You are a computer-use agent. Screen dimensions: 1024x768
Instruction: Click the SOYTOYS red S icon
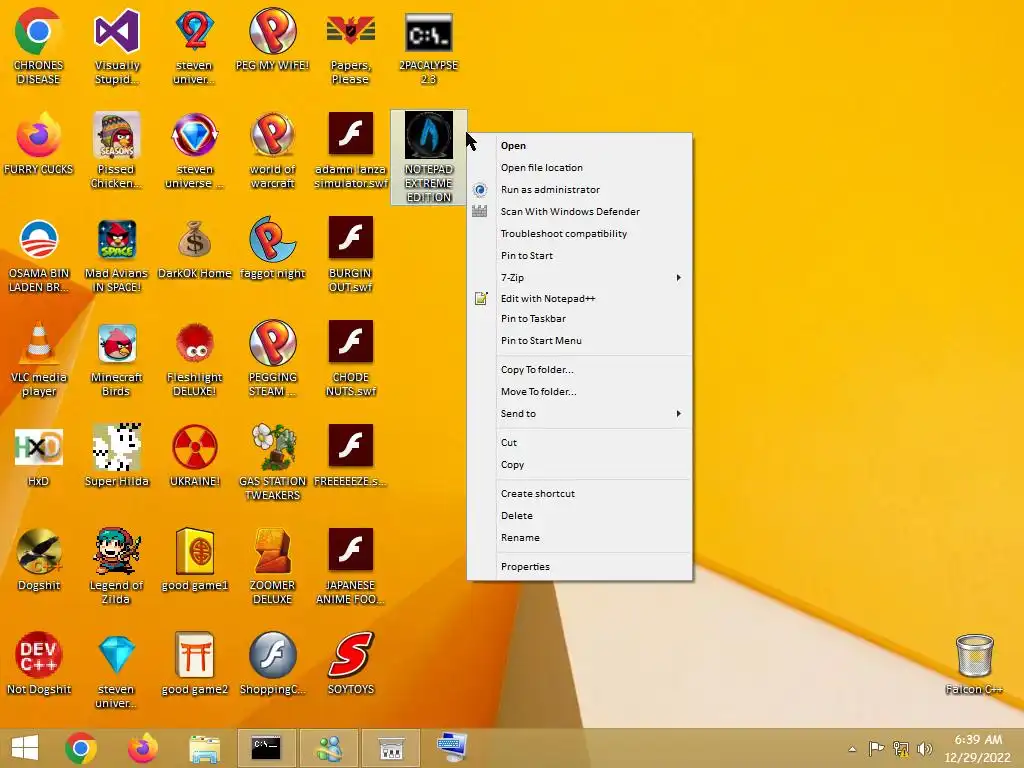click(x=351, y=664)
